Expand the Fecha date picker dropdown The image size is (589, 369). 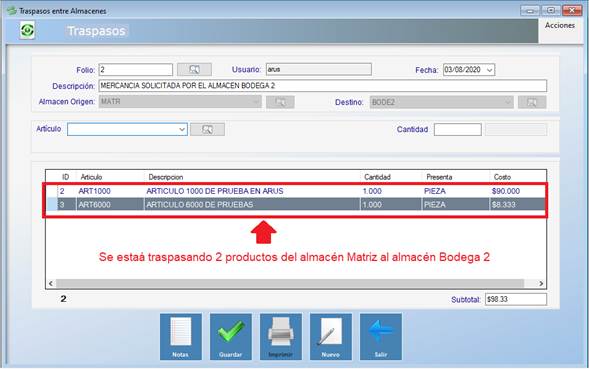(x=489, y=70)
